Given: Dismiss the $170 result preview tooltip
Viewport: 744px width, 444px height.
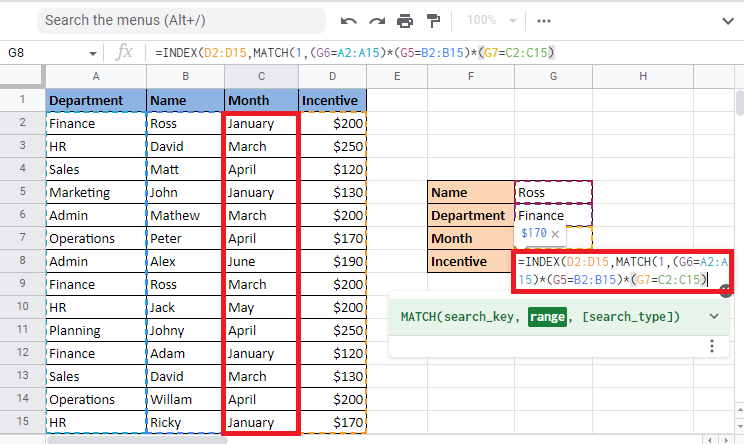Looking at the screenshot, I should coord(555,233).
